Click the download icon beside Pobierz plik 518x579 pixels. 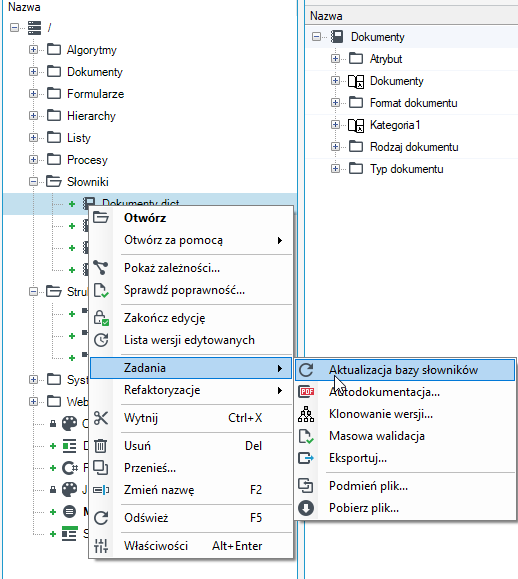306,508
